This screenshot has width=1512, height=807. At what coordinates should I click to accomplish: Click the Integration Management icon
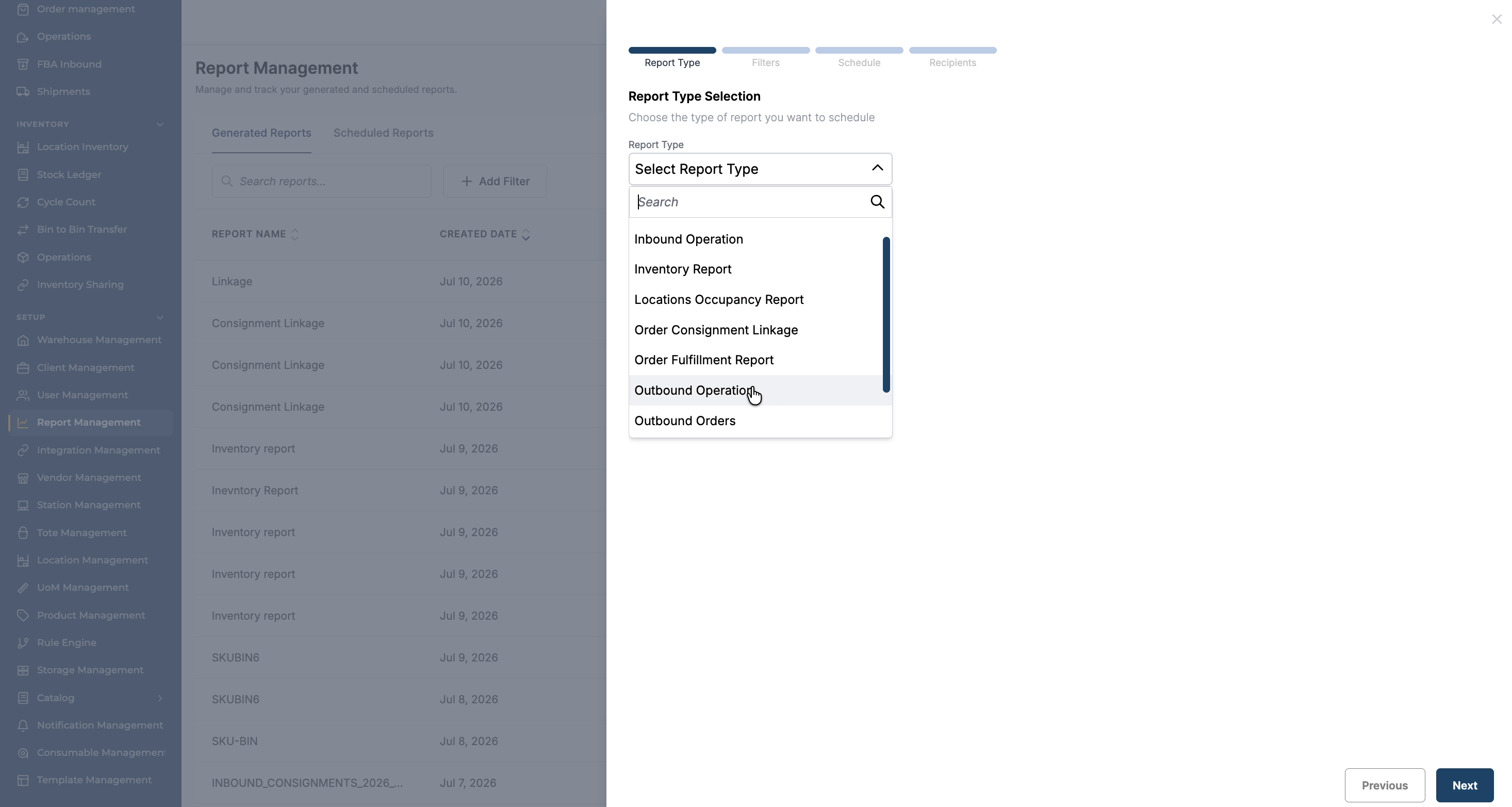(x=23, y=450)
